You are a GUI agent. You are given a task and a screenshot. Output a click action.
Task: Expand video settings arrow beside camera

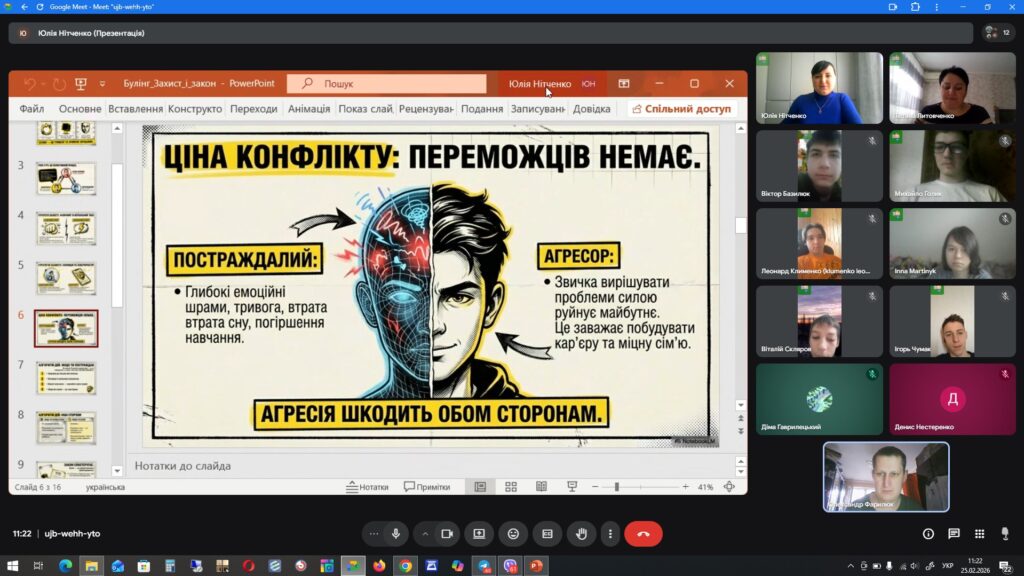[424, 534]
